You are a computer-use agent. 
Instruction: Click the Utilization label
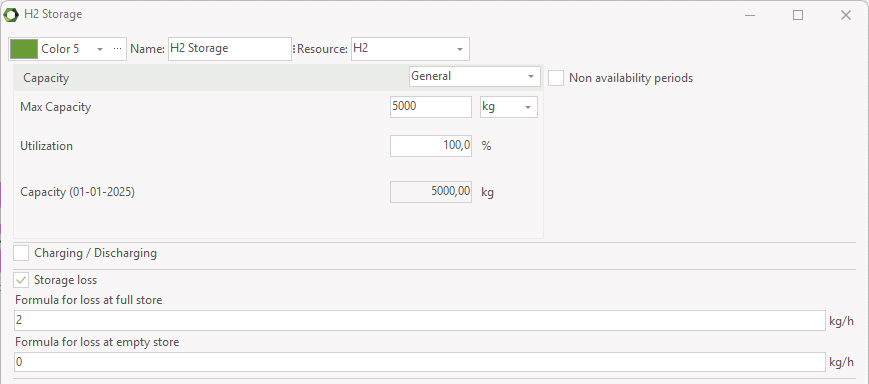47,146
